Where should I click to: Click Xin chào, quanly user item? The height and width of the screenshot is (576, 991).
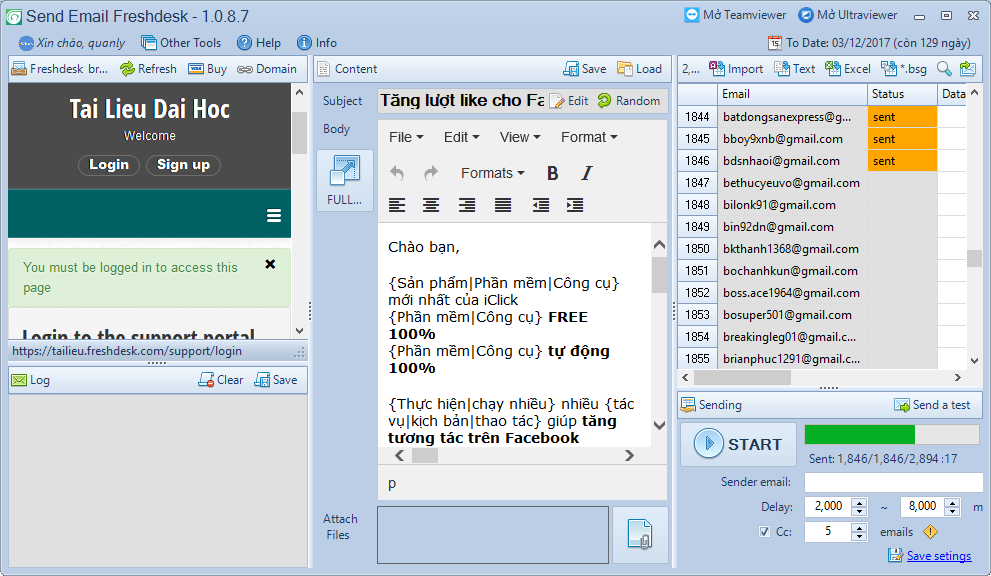tap(71, 43)
